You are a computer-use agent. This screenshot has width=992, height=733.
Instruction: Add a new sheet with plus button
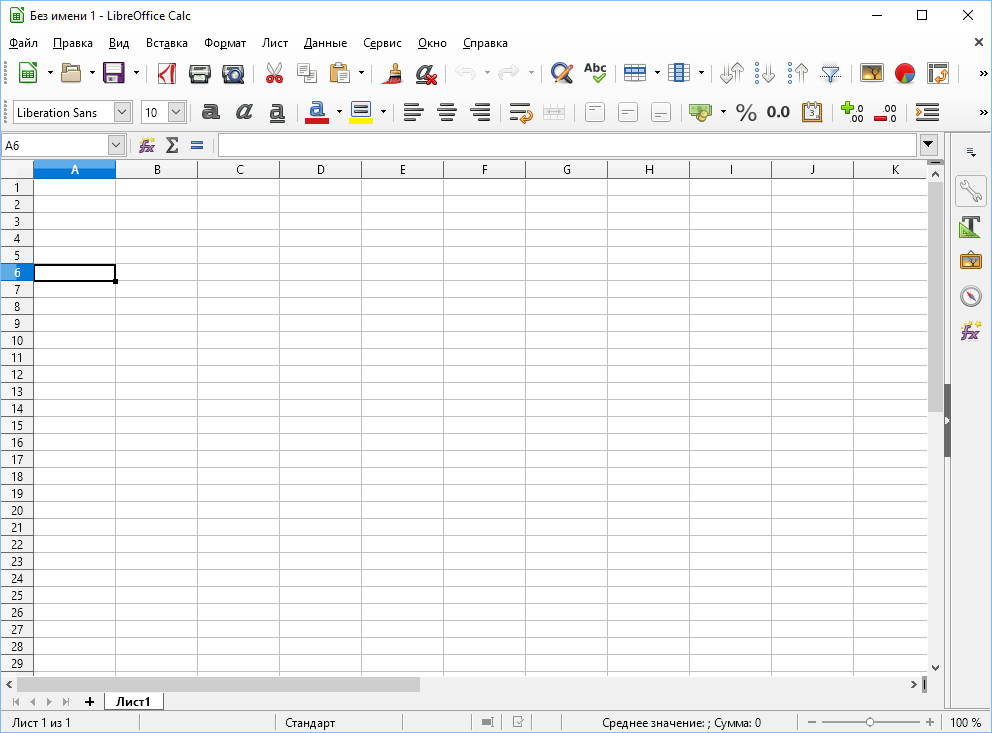coord(89,701)
